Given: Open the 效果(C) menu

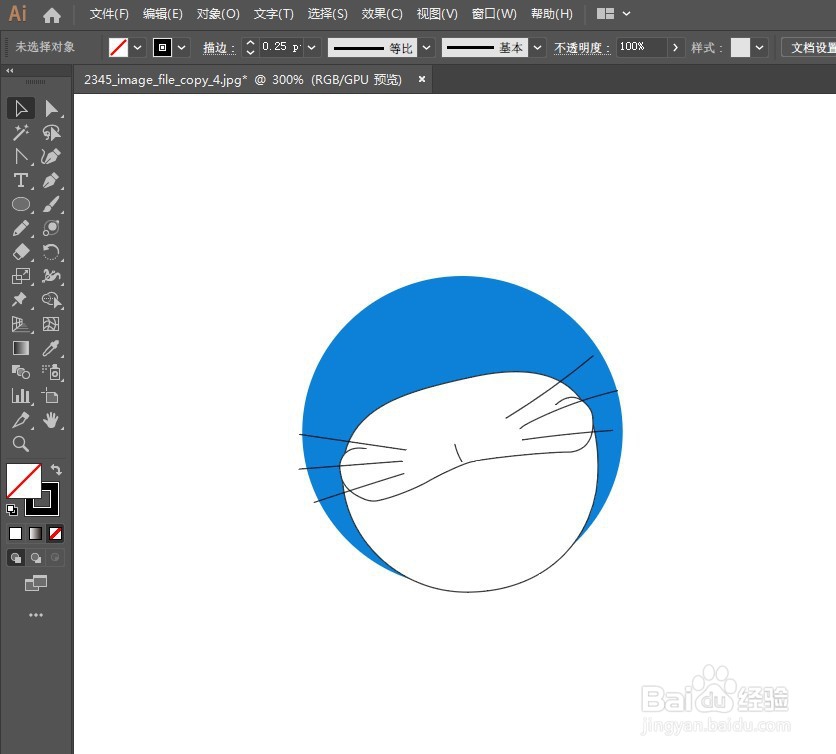Looking at the screenshot, I should [382, 14].
